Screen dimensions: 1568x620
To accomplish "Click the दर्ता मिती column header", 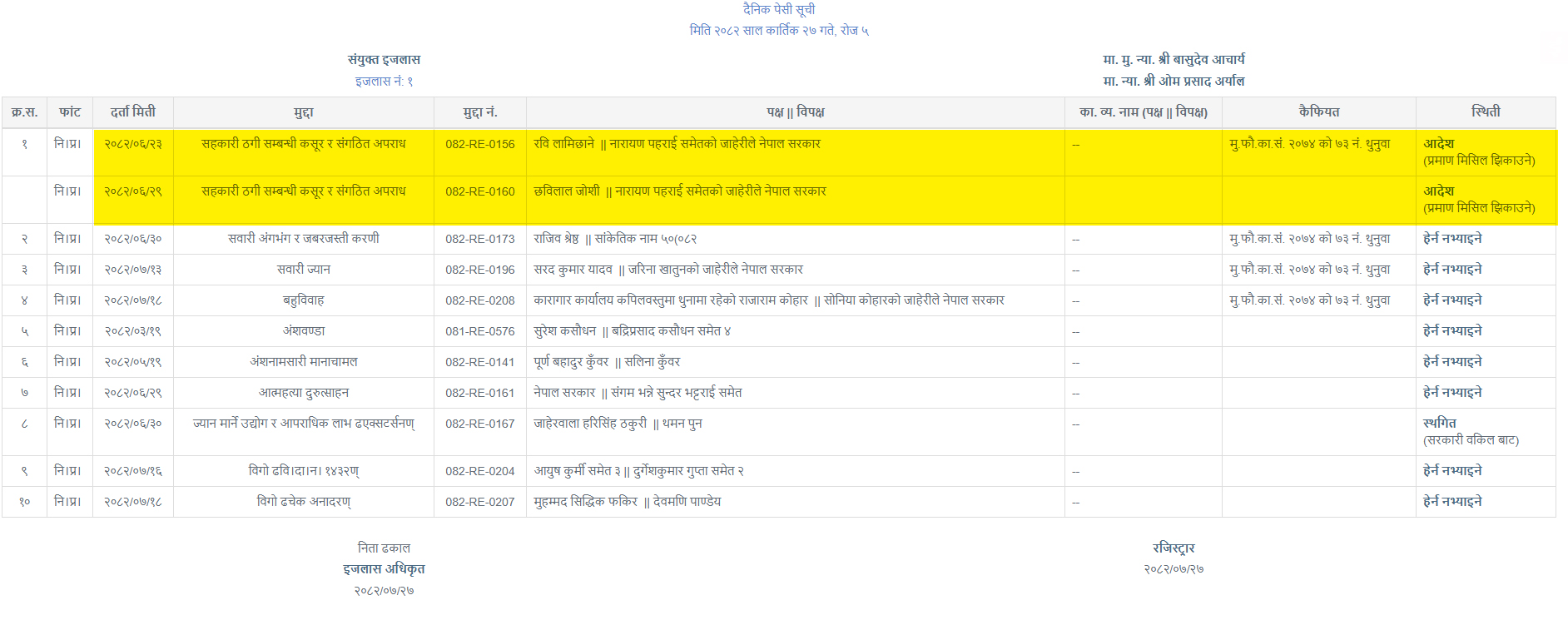I will (133, 112).
